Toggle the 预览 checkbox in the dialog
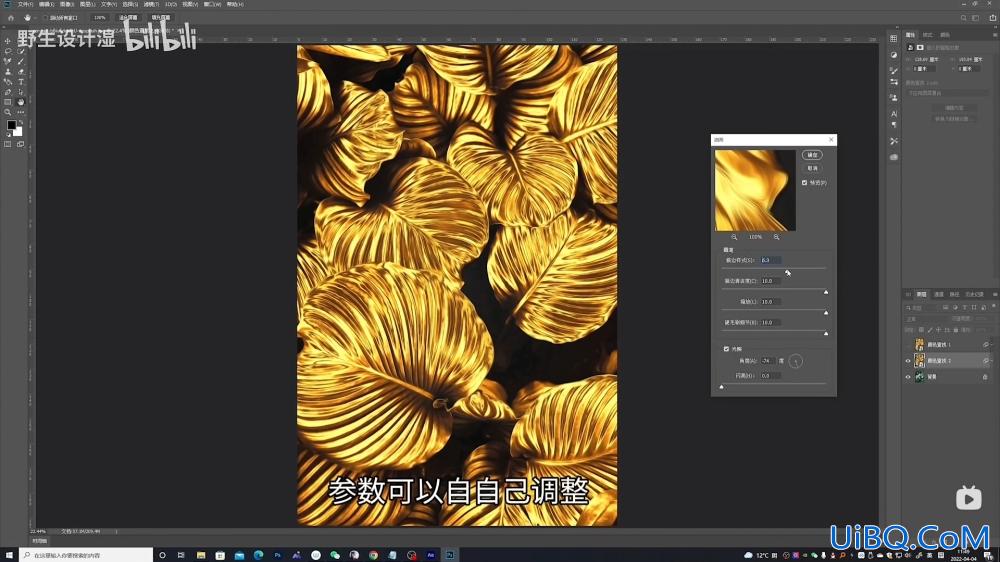1000x562 pixels. tap(804, 182)
